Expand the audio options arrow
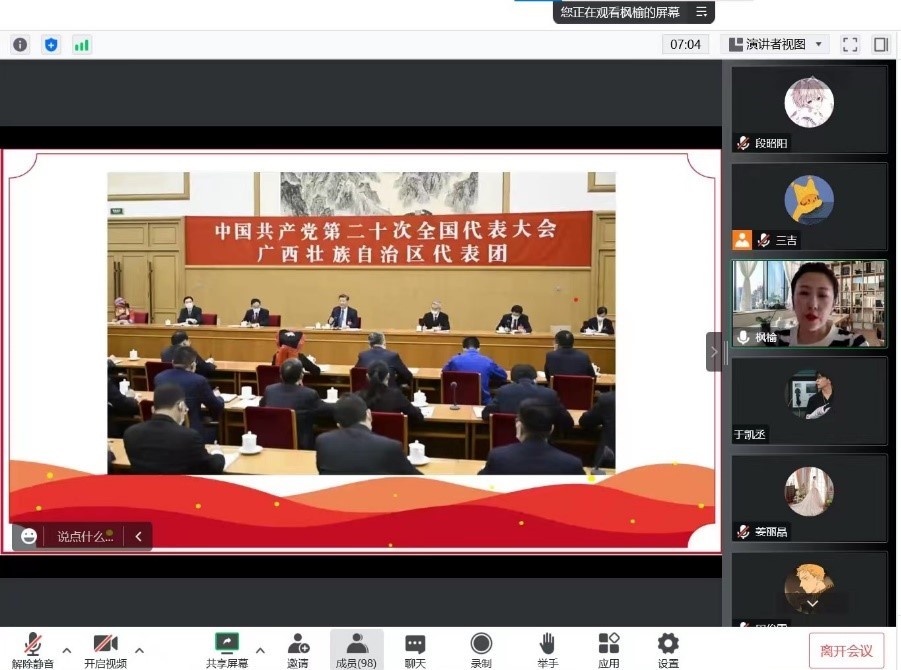 click(x=67, y=650)
